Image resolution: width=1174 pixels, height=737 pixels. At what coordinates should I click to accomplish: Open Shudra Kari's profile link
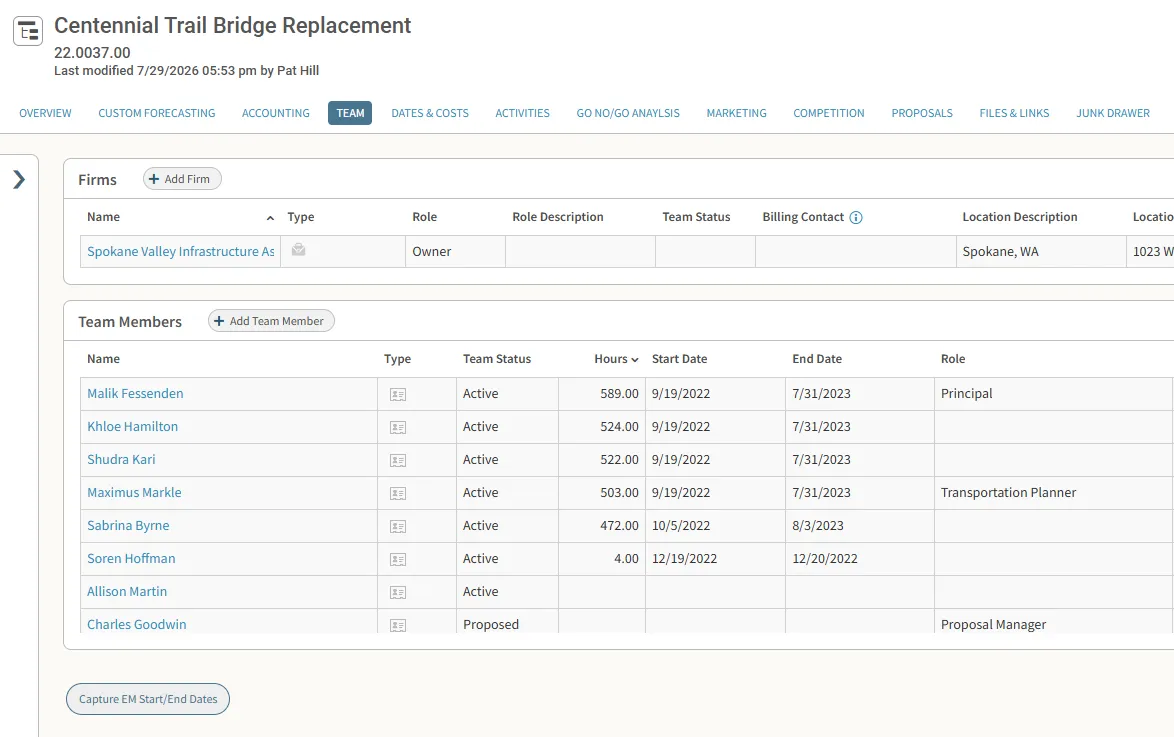click(x=121, y=459)
